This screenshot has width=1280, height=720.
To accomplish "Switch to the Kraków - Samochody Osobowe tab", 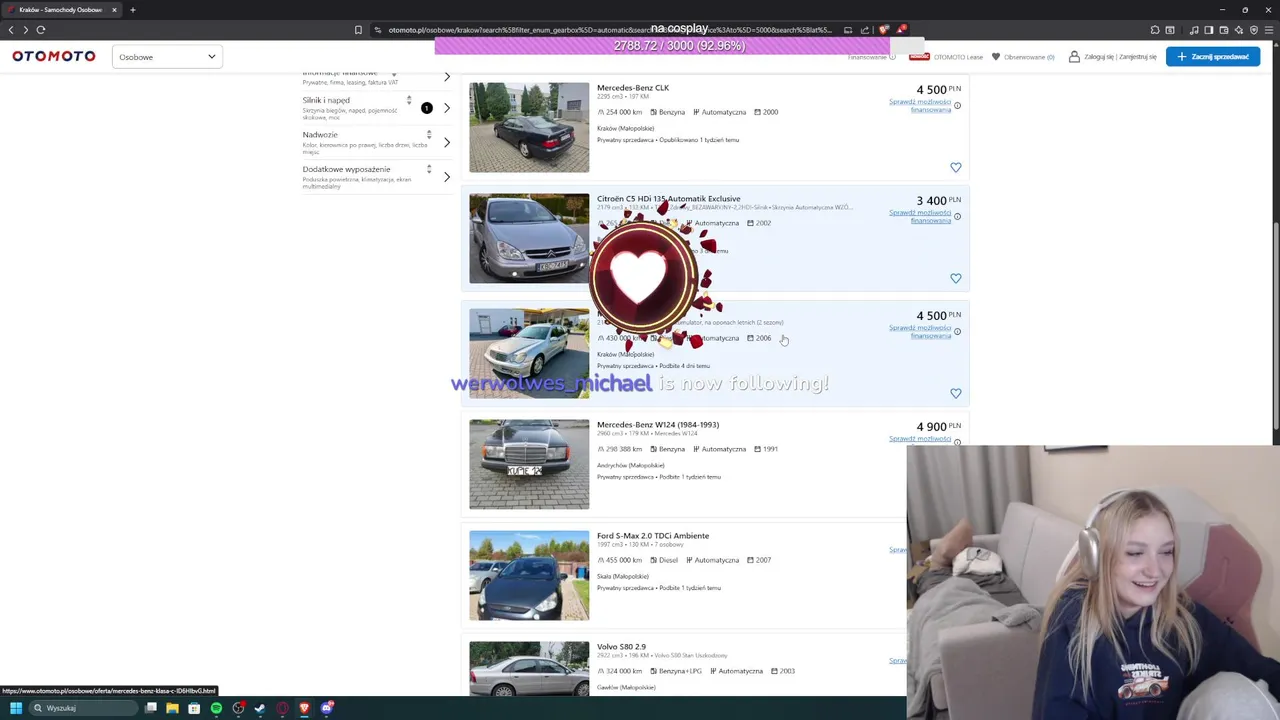I will pos(61,10).
